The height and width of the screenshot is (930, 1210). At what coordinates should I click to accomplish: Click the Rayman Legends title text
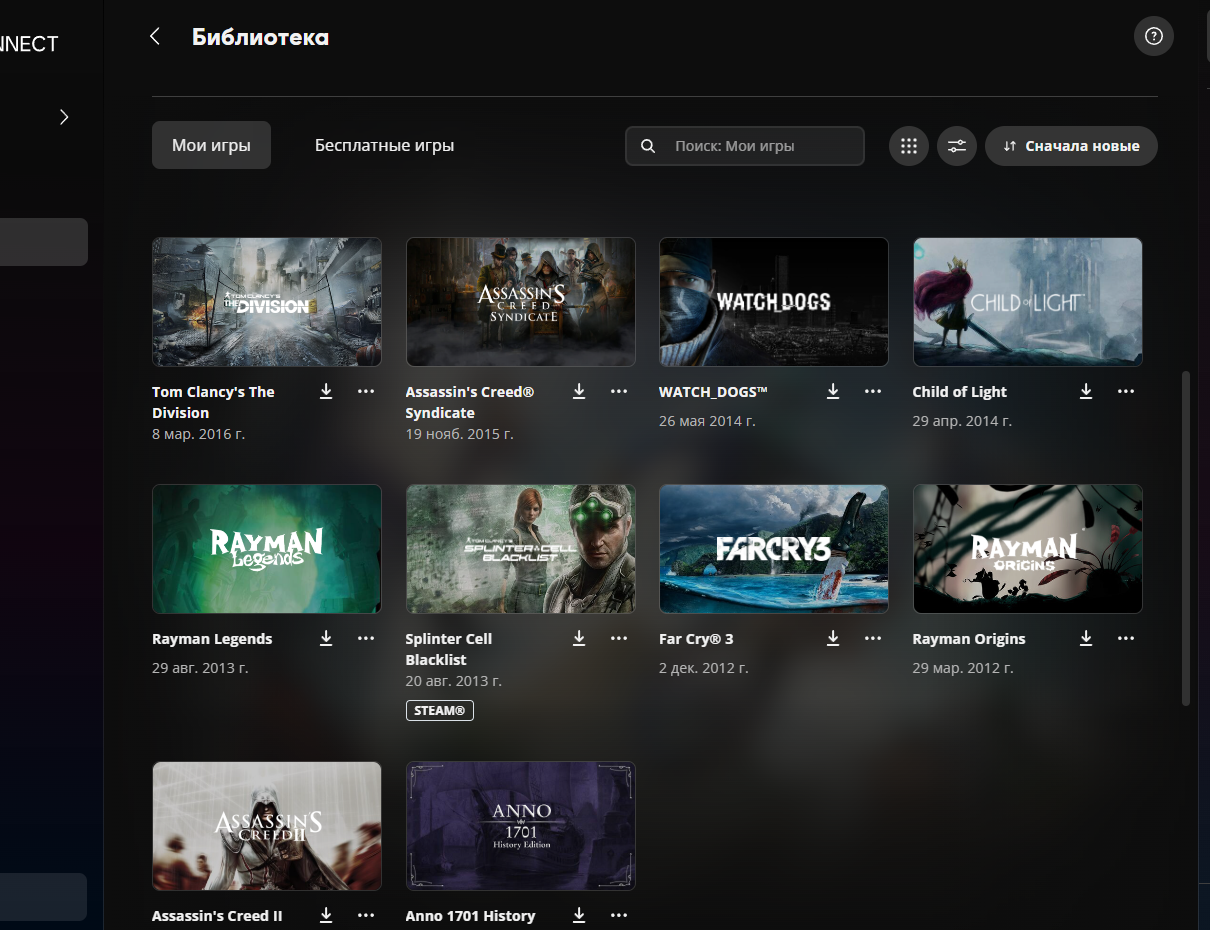[x=212, y=639]
